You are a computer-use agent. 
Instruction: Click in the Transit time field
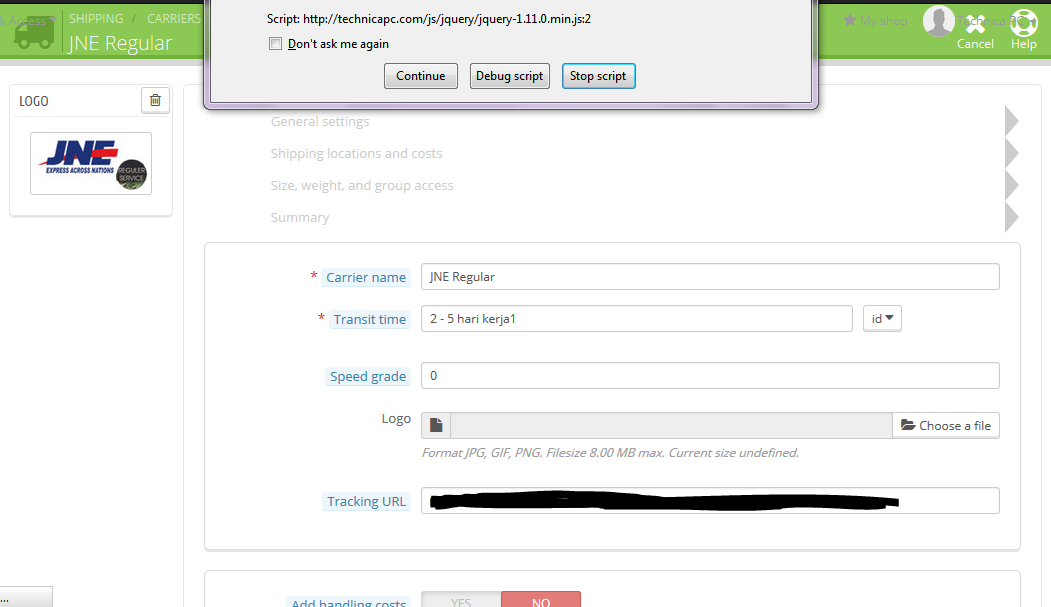pyautogui.click(x=637, y=319)
